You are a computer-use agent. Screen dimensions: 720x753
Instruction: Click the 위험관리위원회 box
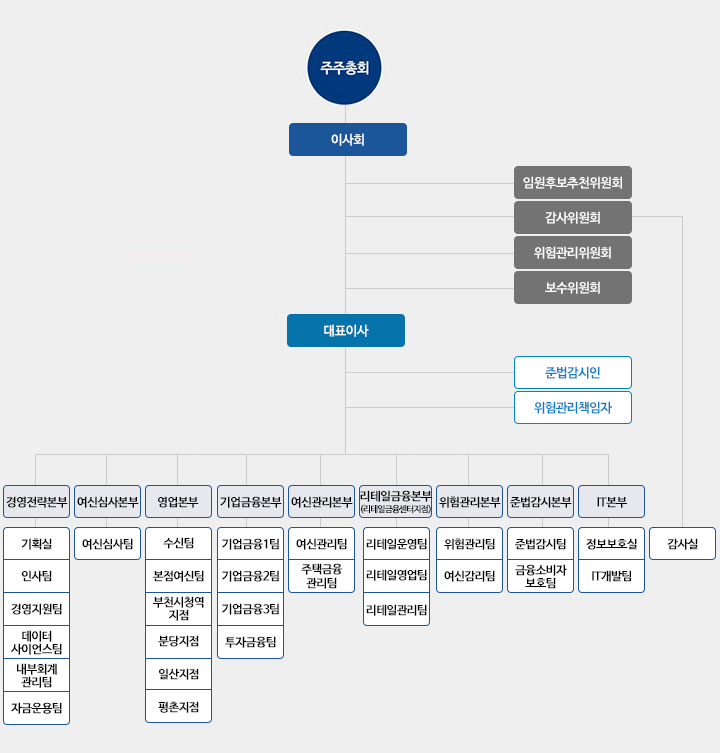[573, 253]
